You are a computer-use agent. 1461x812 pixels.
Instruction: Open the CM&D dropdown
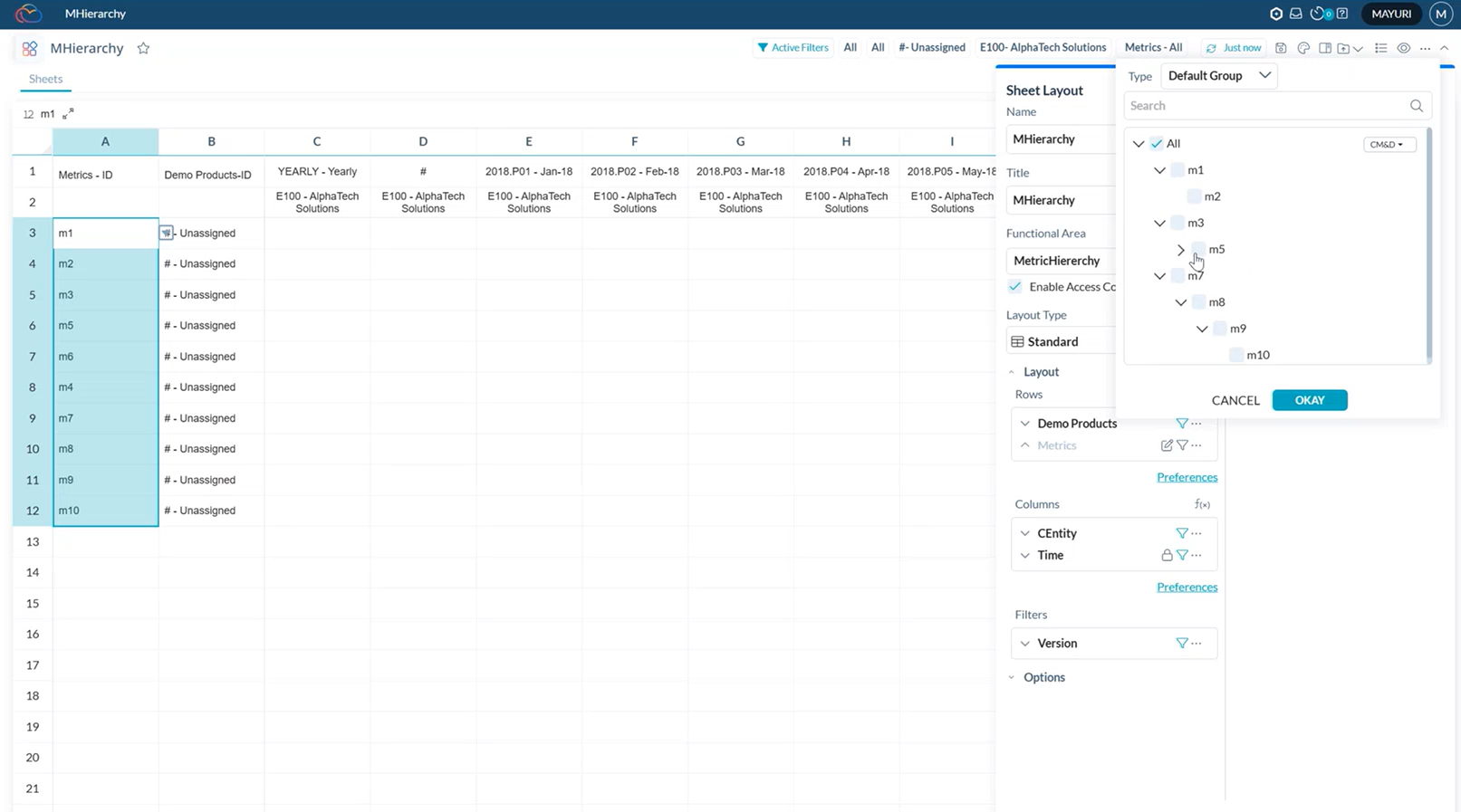coord(1389,145)
